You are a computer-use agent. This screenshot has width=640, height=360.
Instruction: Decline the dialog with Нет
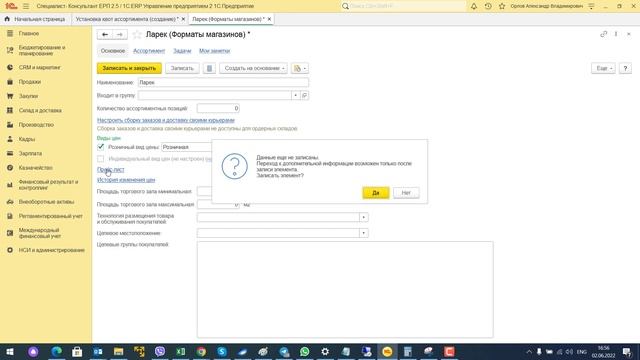[x=406, y=193]
